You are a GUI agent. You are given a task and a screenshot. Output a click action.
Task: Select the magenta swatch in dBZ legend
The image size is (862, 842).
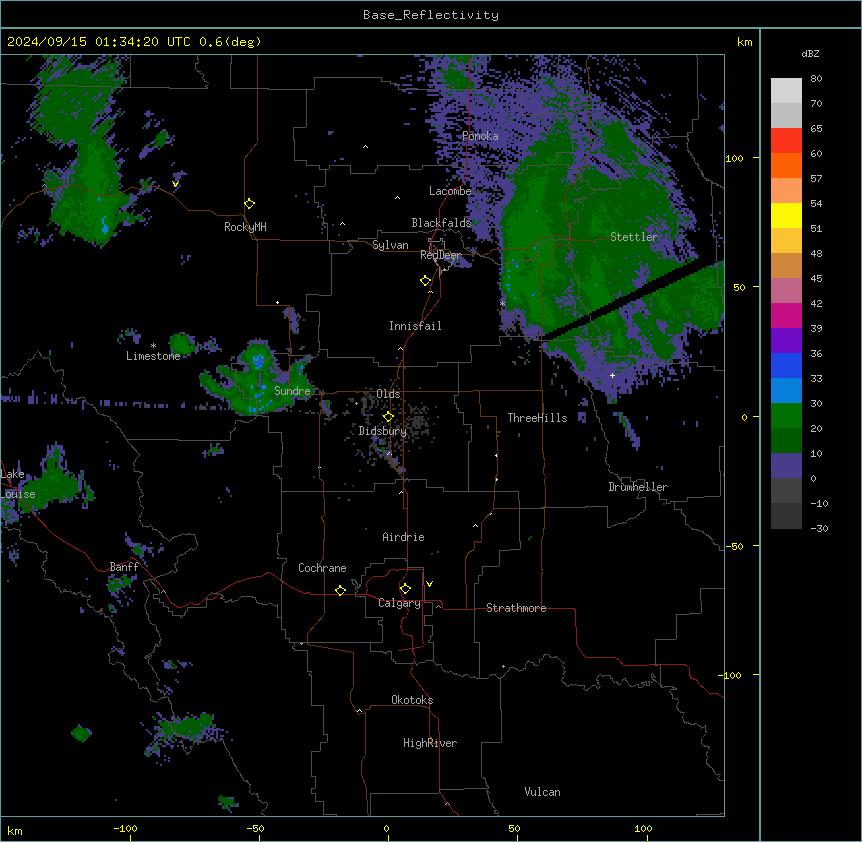coord(786,315)
